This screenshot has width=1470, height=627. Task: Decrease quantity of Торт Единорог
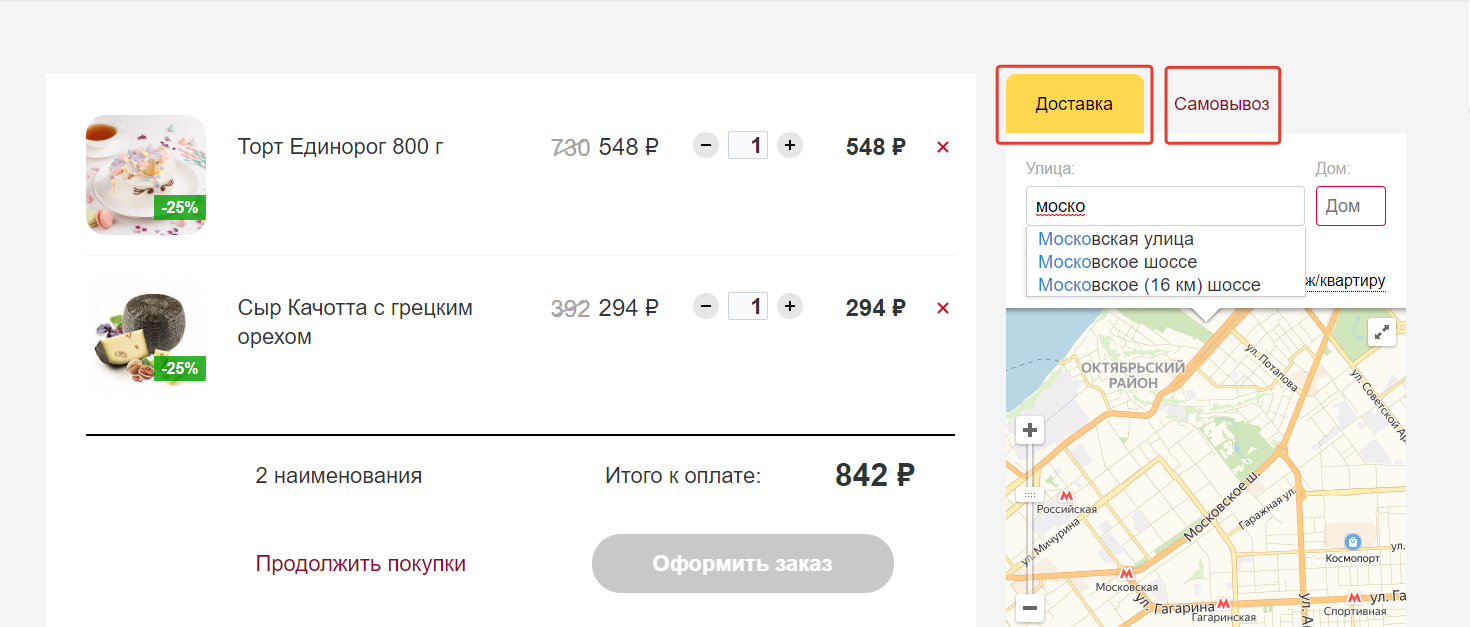click(706, 146)
